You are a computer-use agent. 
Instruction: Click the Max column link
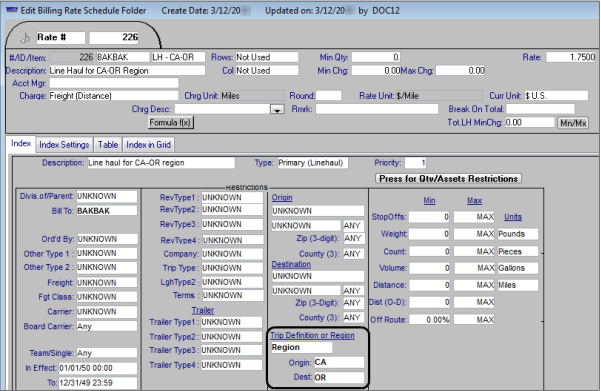pos(475,200)
